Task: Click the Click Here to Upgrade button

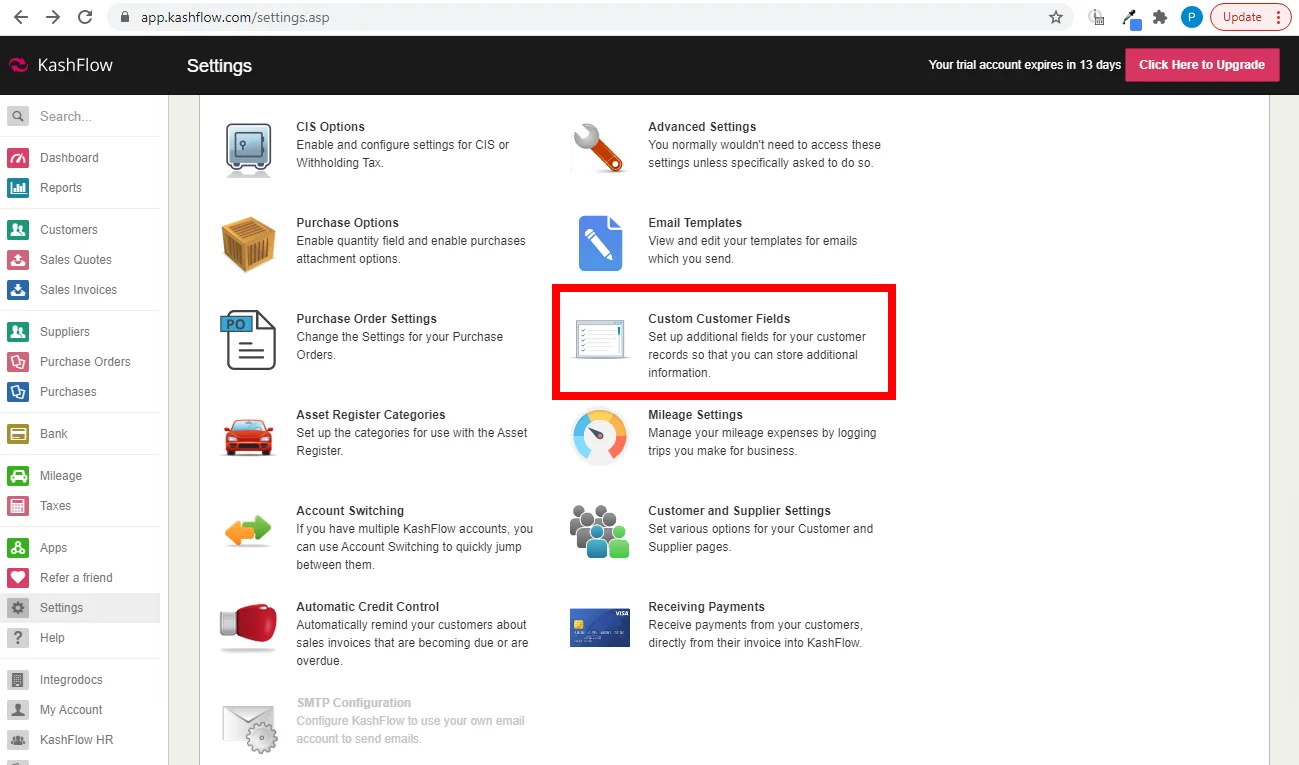Action: [x=1202, y=65]
